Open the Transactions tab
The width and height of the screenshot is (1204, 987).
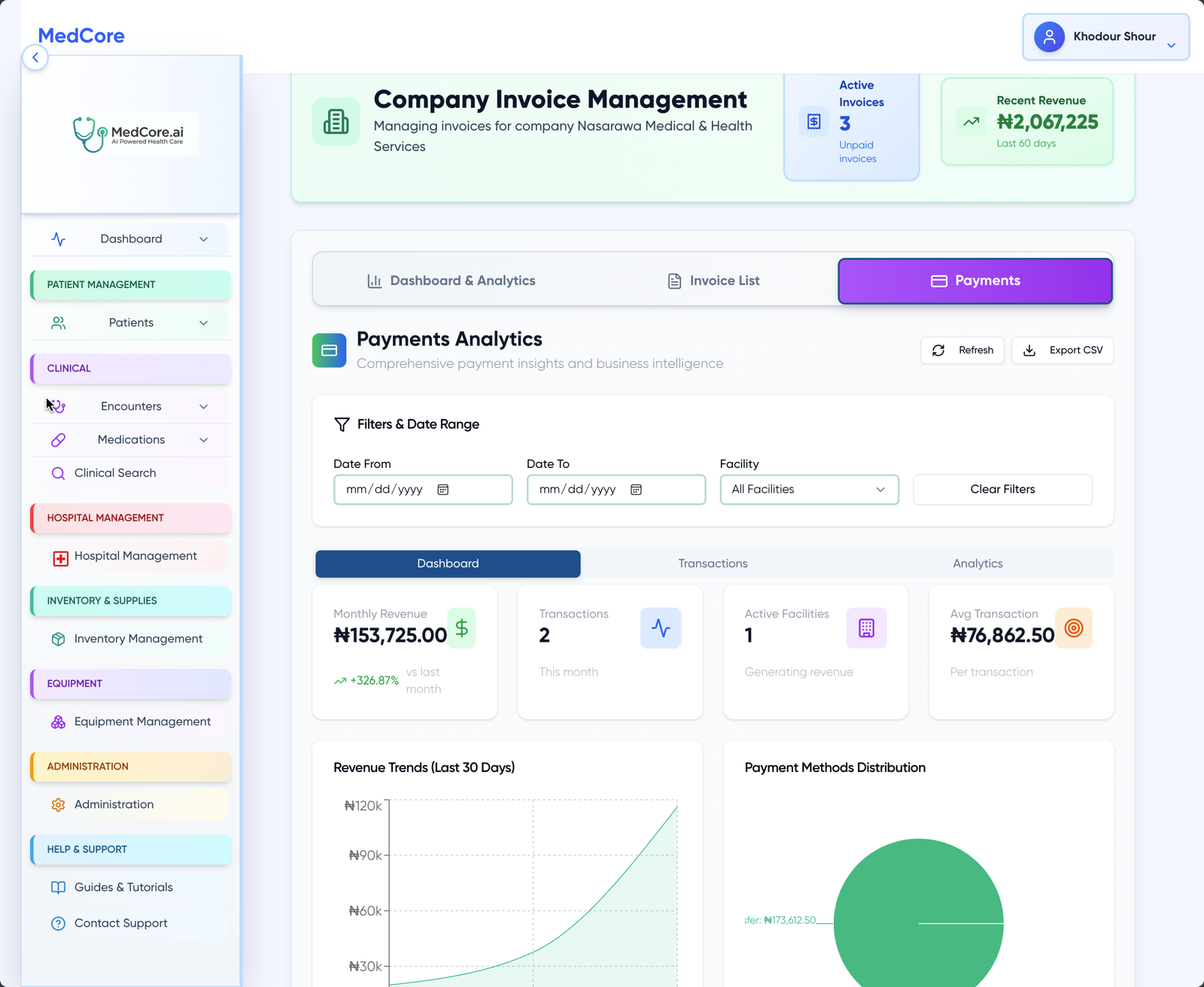pos(712,563)
